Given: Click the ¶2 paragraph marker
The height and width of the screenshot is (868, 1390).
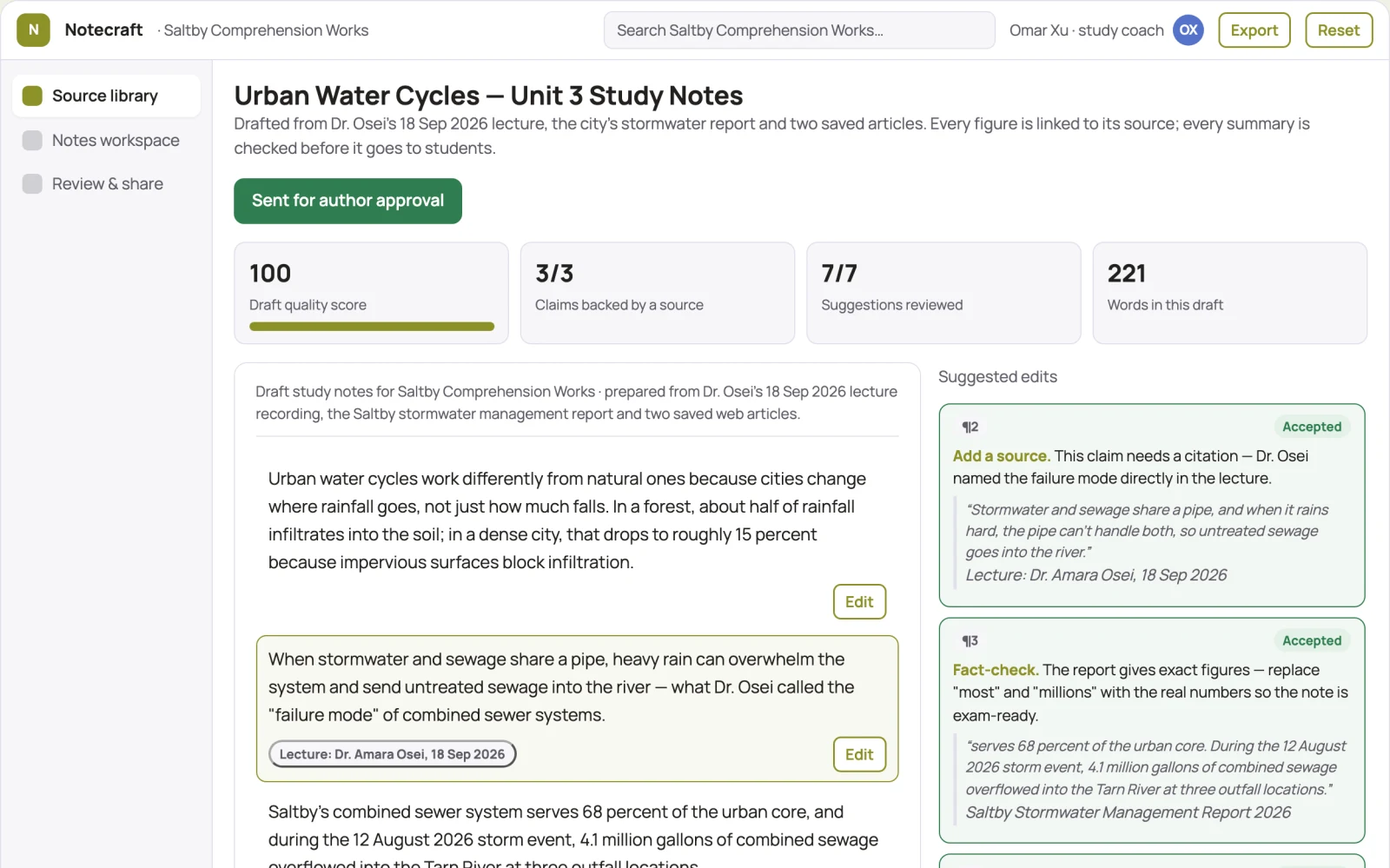Looking at the screenshot, I should click(970, 427).
